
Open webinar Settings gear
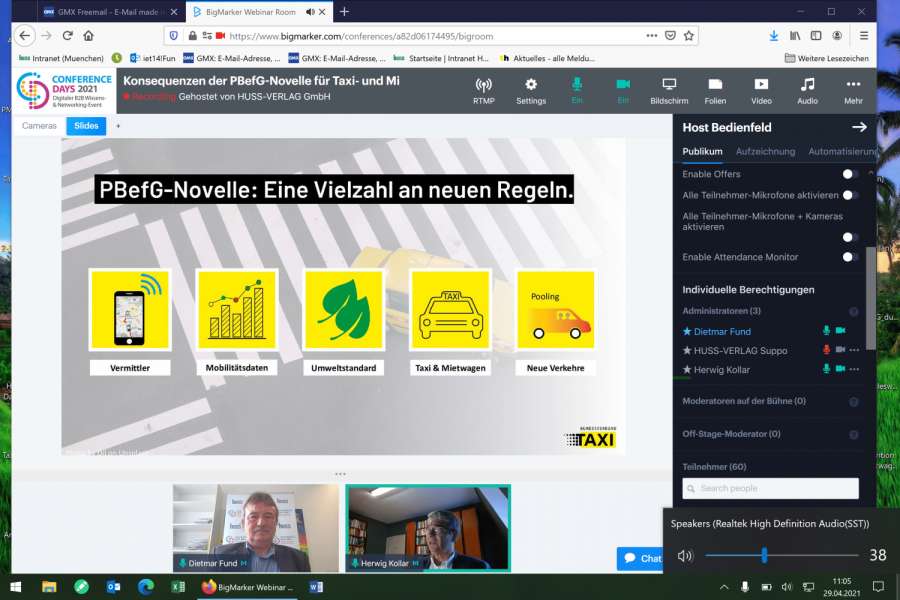click(x=531, y=91)
